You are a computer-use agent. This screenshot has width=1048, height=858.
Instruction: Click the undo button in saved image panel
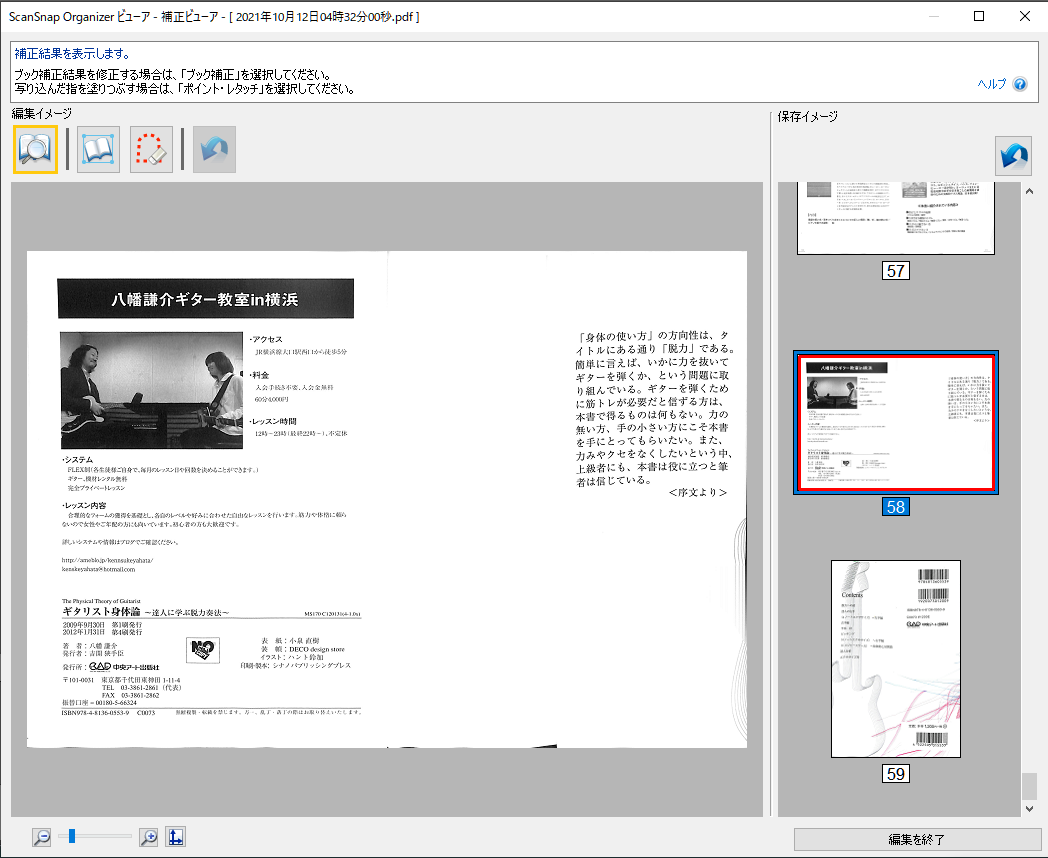1013,156
